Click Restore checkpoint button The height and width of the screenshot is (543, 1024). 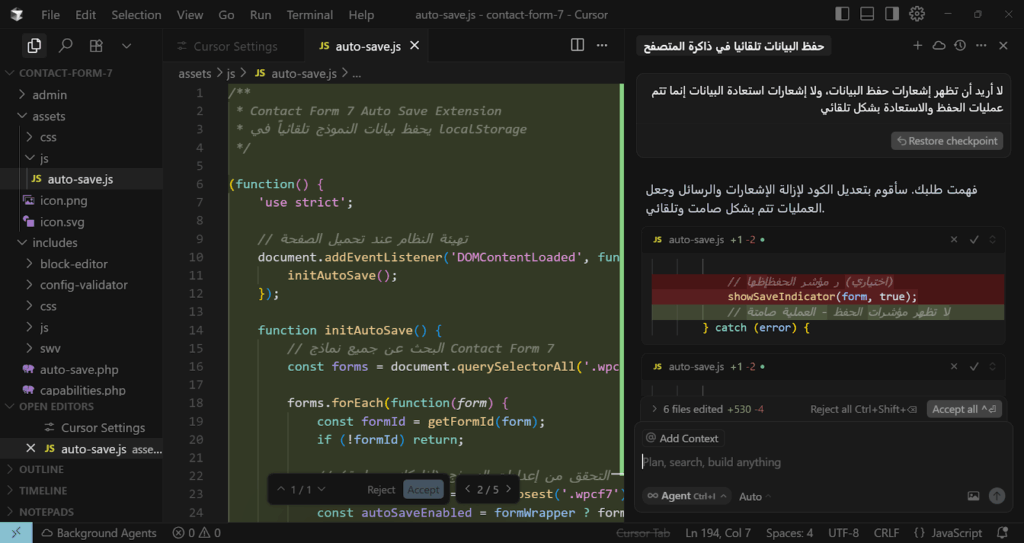click(947, 140)
